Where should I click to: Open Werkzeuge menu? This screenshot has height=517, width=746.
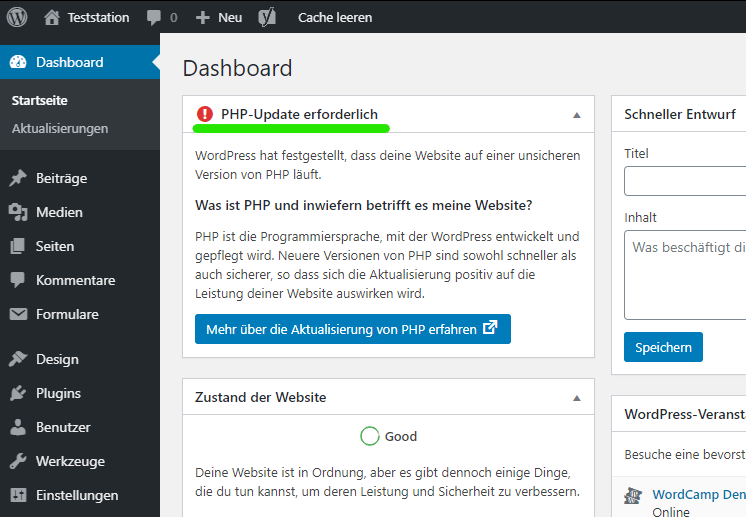click(70, 461)
